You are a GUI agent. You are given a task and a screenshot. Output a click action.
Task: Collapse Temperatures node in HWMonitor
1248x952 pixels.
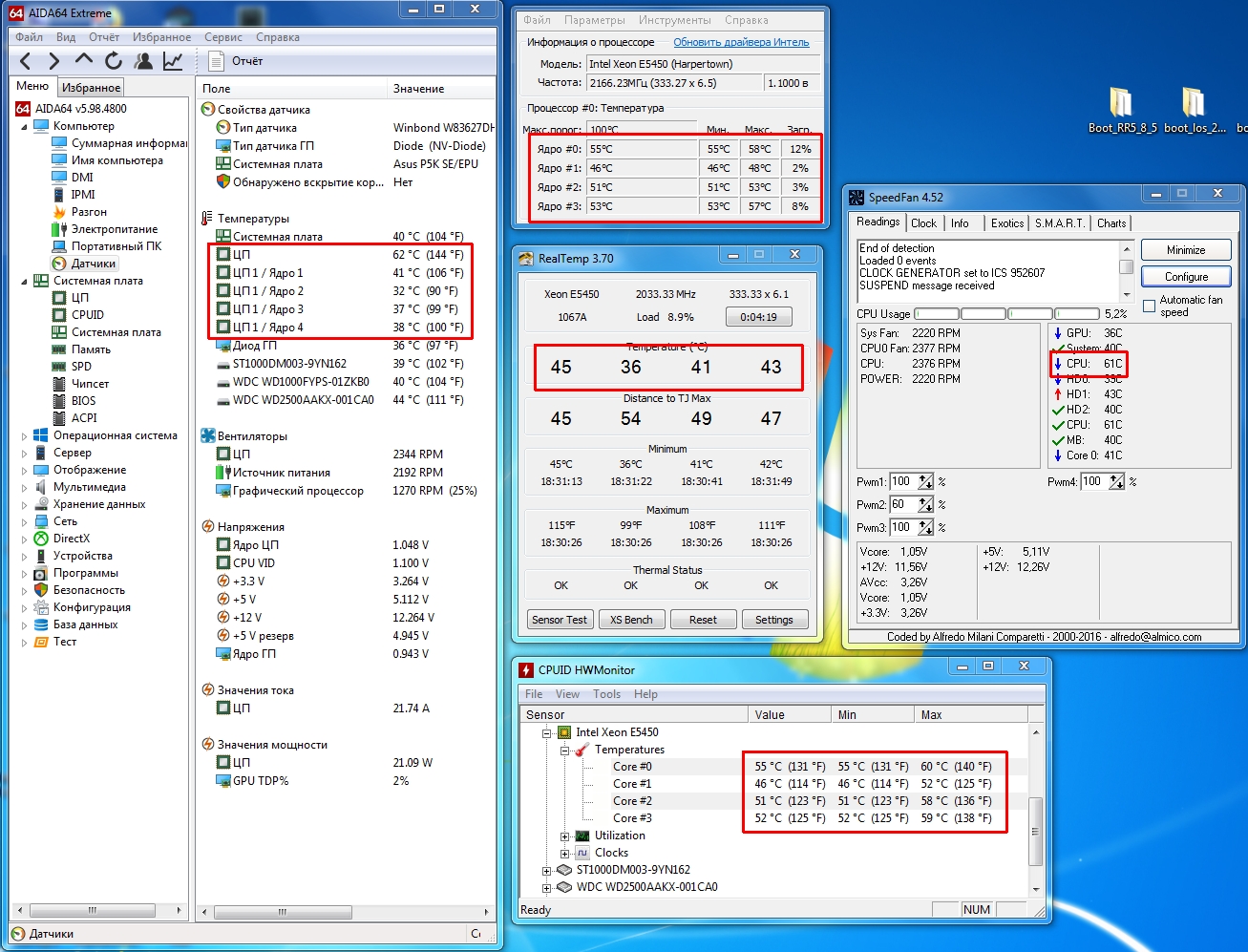(x=564, y=751)
